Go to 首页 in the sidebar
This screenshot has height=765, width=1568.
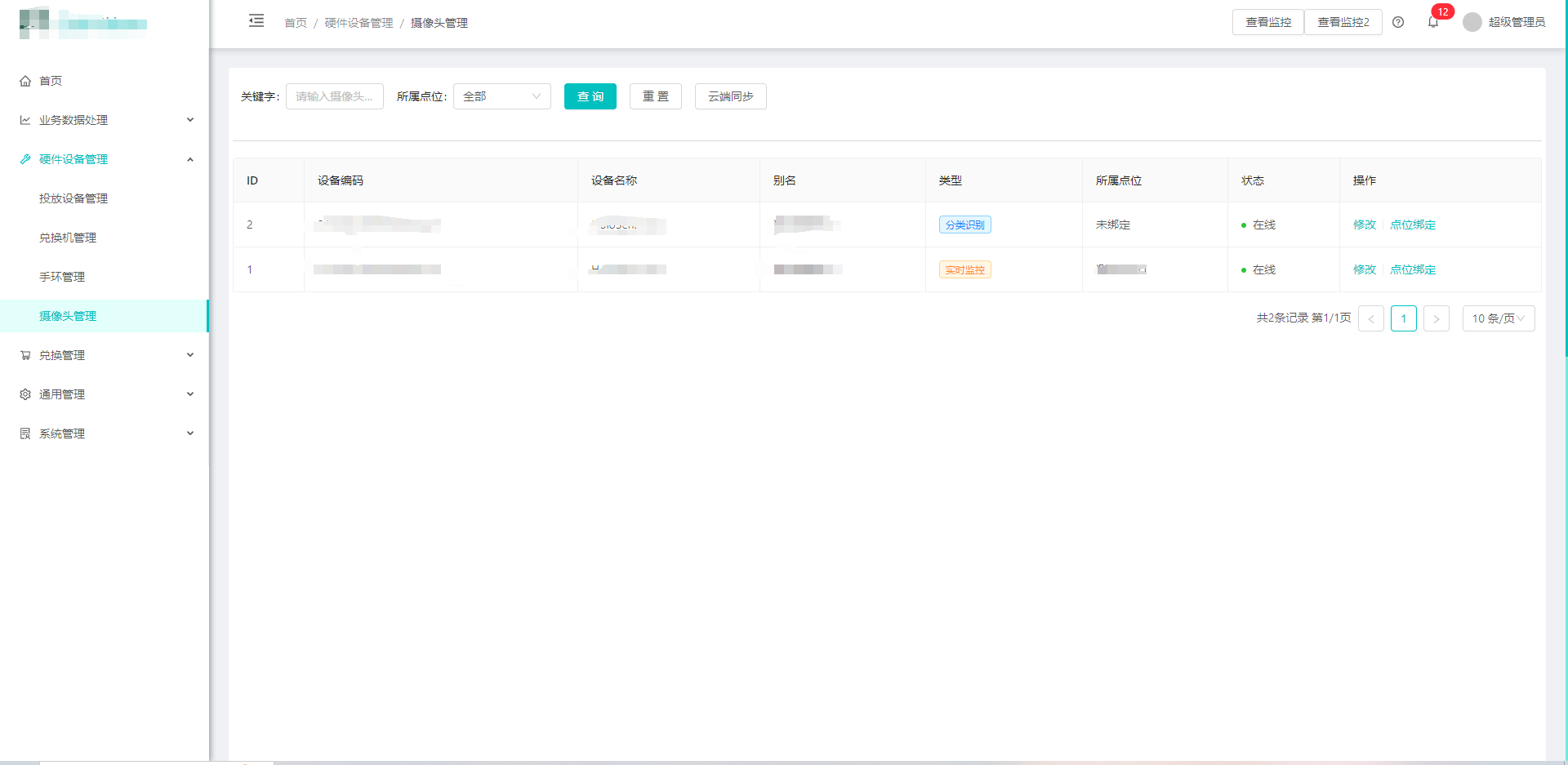(x=51, y=81)
